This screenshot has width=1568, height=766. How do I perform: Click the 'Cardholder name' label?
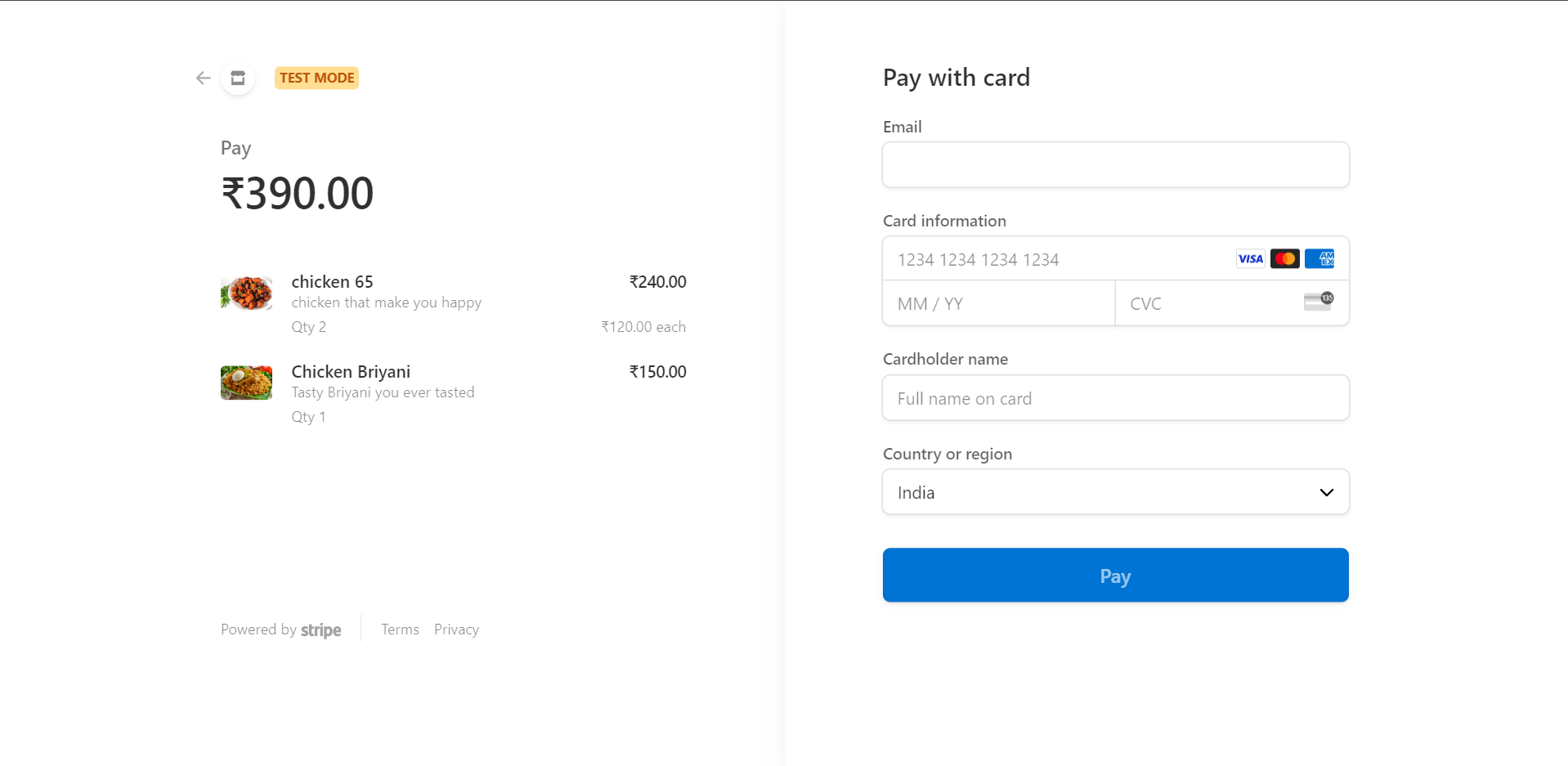pyautogui.click(x=945, y=359)
